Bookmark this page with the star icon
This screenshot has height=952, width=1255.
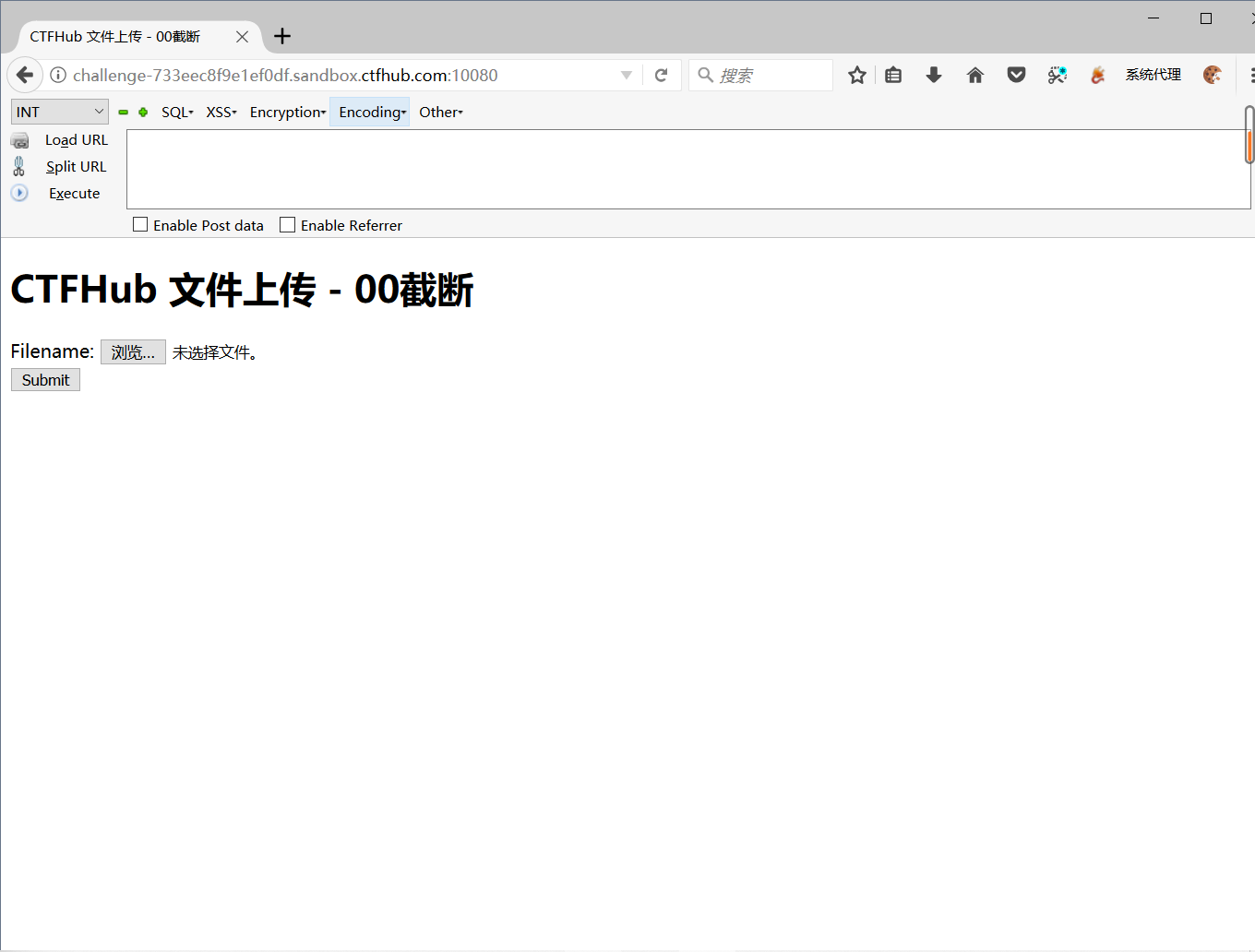856,75
